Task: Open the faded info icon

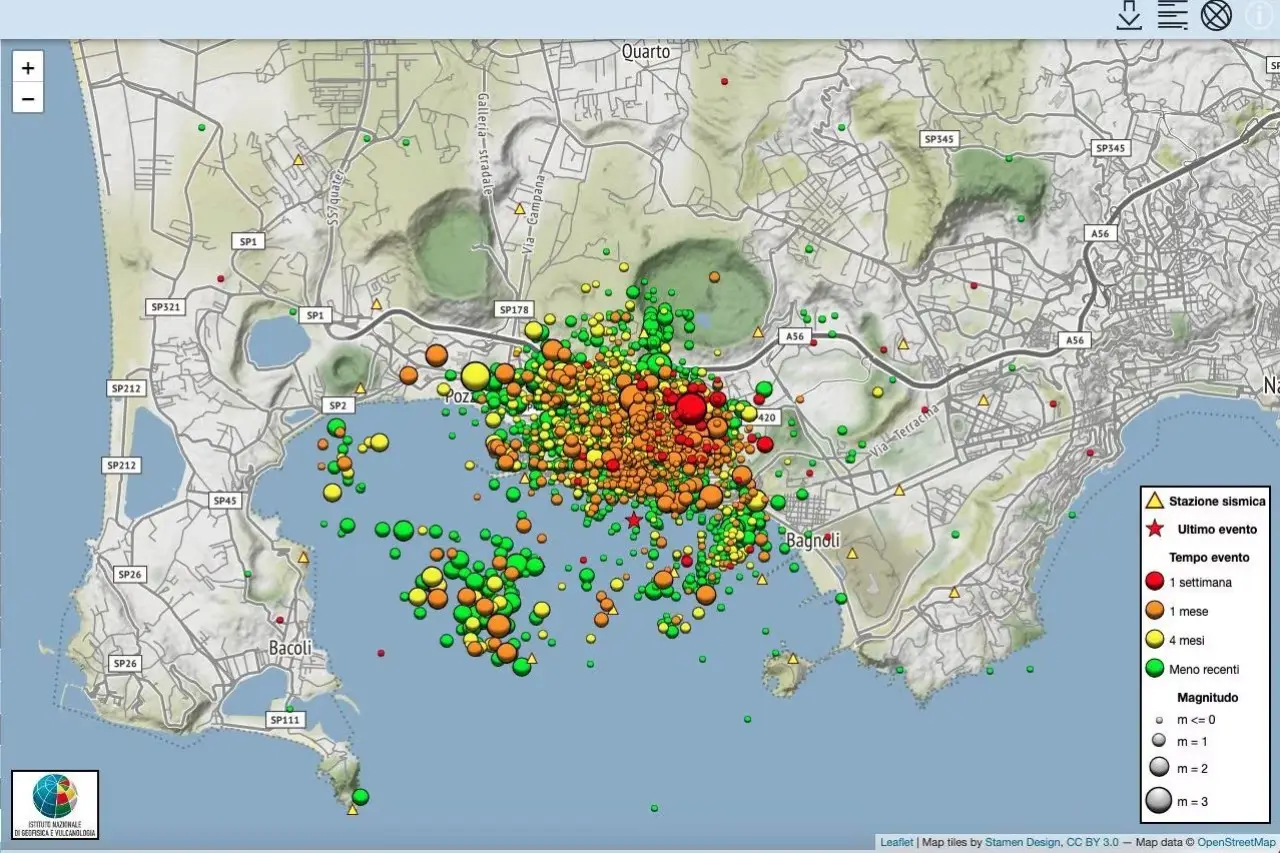Action: [1259, 15]
